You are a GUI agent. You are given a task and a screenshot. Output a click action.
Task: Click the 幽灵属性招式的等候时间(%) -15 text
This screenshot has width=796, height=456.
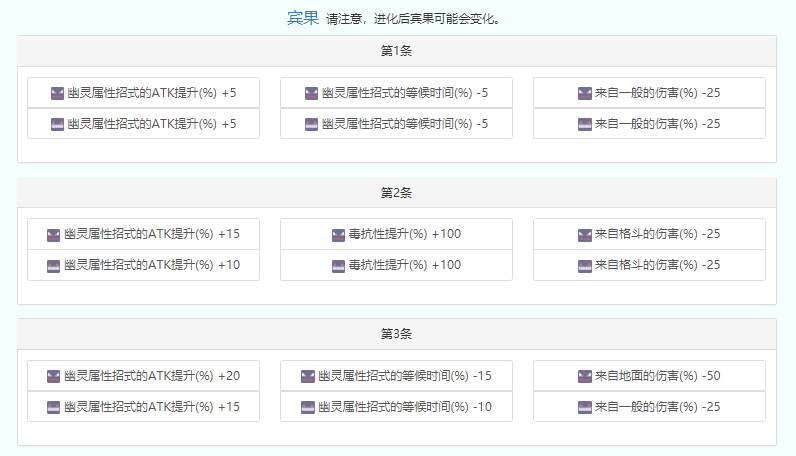(x=405, y=376)
